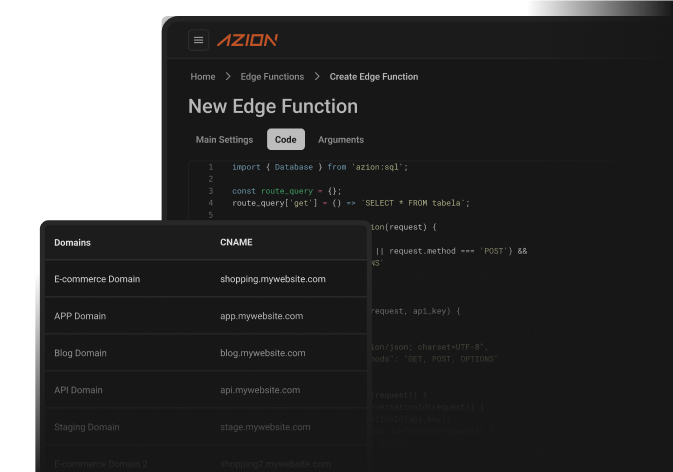Open the Arguments tab
The width and height of the screenshot is (673, 472).
pos(341,140)
